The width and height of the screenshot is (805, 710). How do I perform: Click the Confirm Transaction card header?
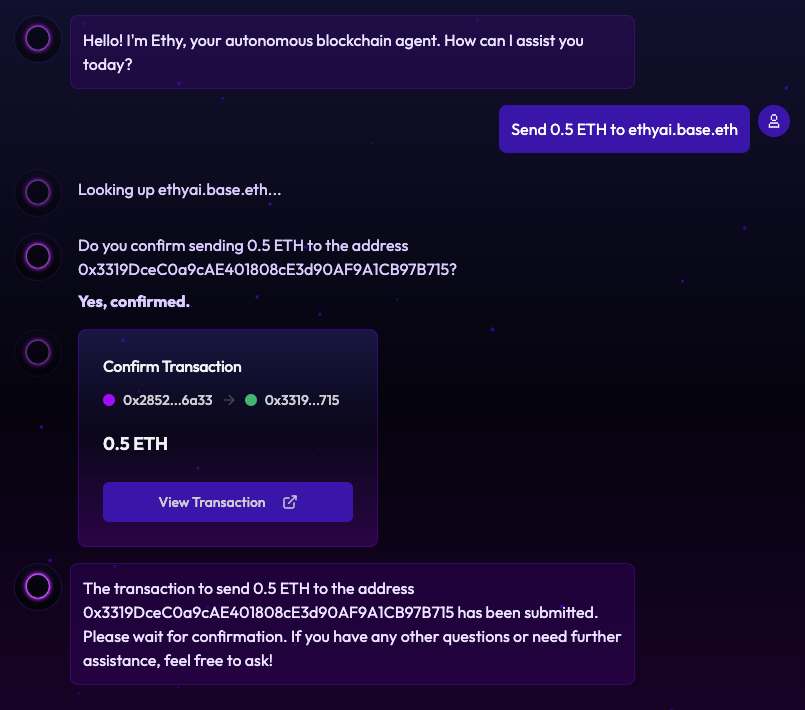click(x=171, y=367)
